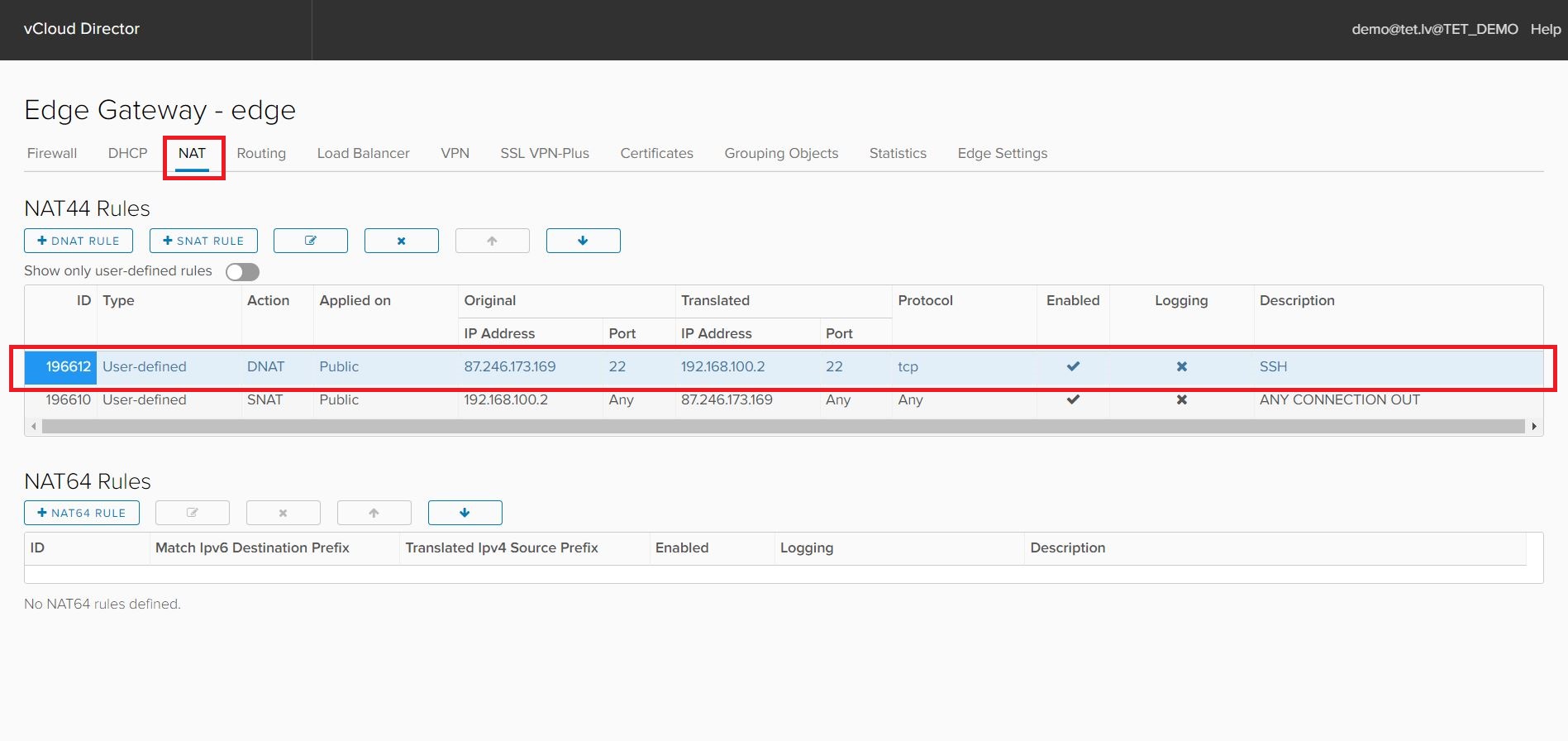The height and width of the screenshot is (741, 1568).
Task: Click original IP 192.168.100.2 in SNAT row
Action: [x=506, y=399]
